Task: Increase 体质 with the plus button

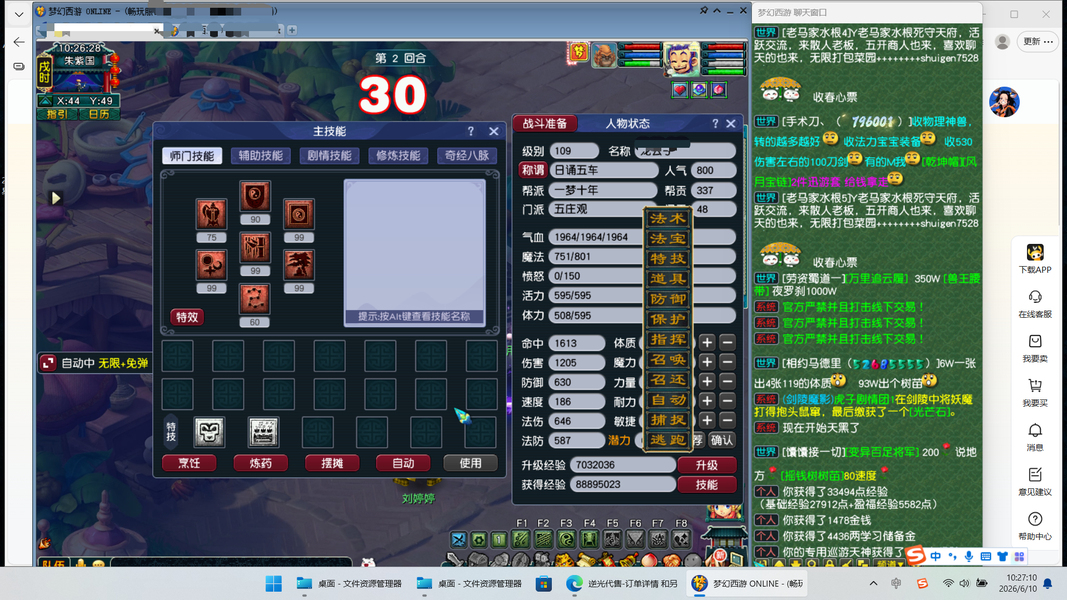Action: [707, 343]
